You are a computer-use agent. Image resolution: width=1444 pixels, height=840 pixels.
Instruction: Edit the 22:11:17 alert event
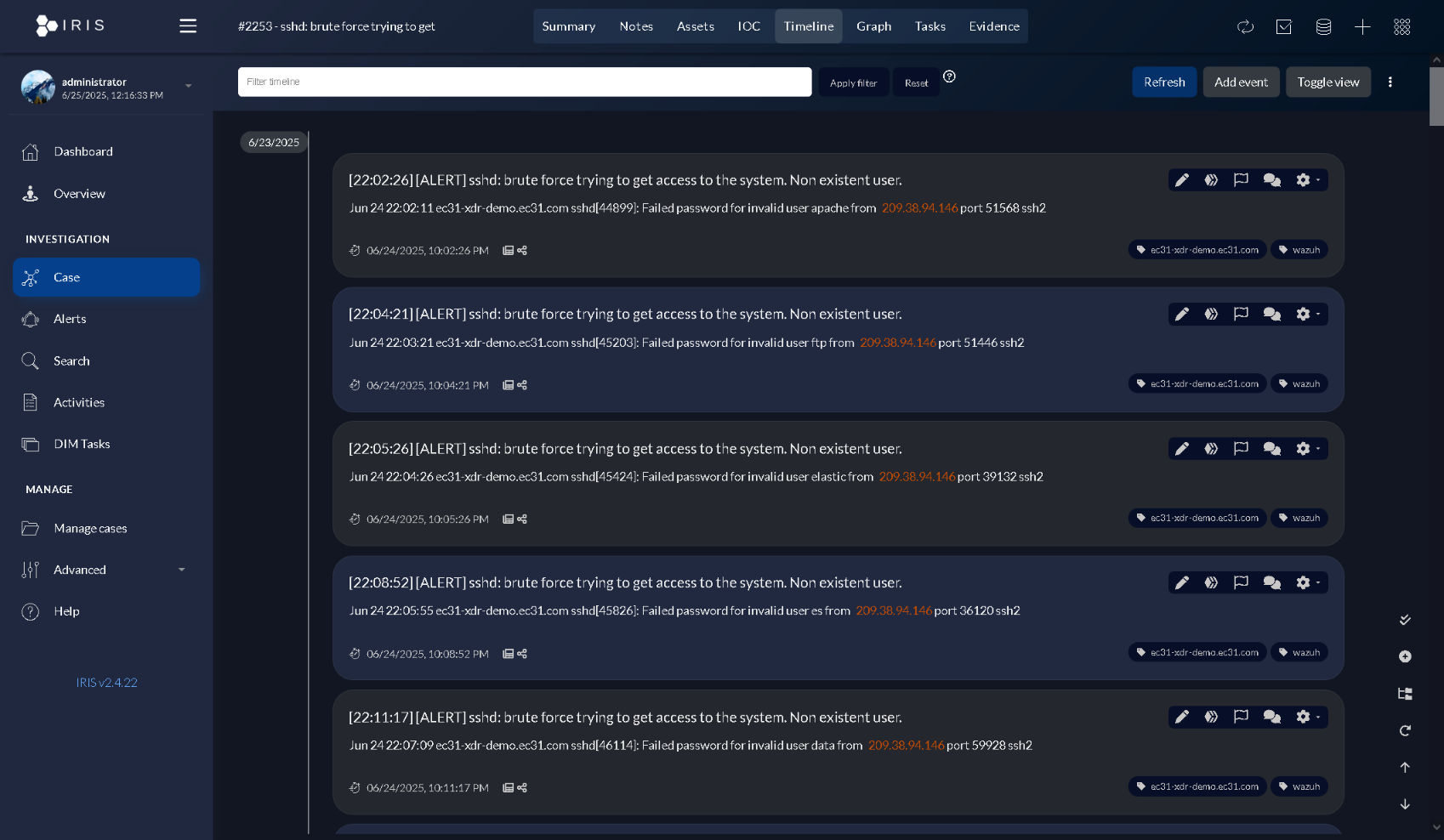click(x=1182, y=718)
